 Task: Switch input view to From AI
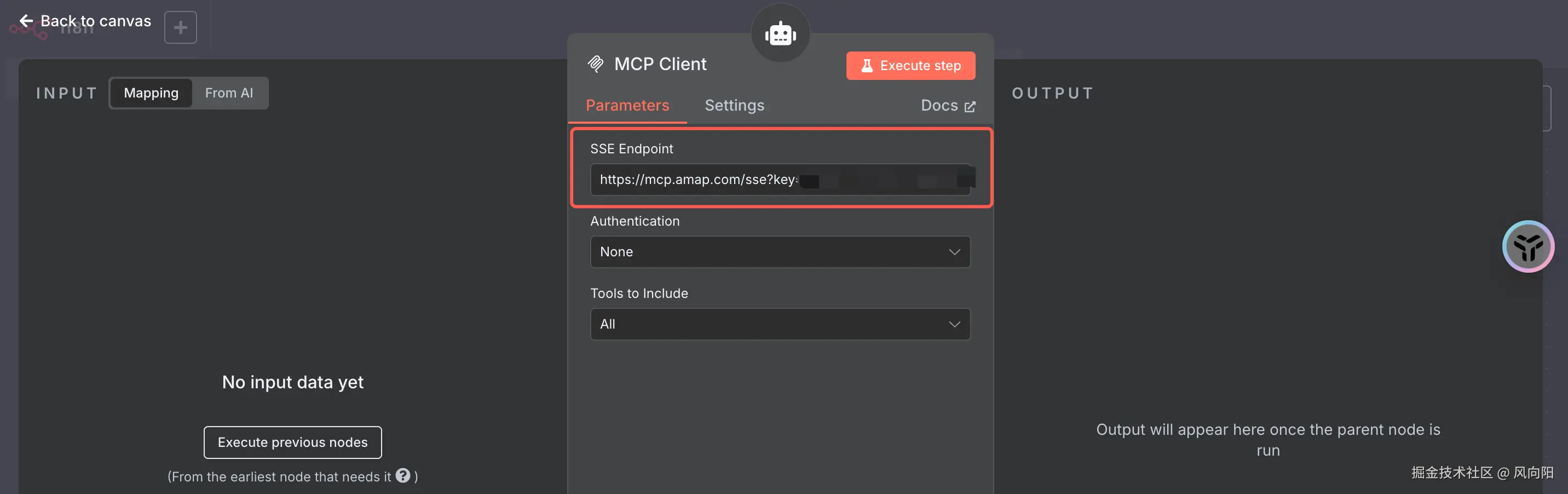coord(229,93)
